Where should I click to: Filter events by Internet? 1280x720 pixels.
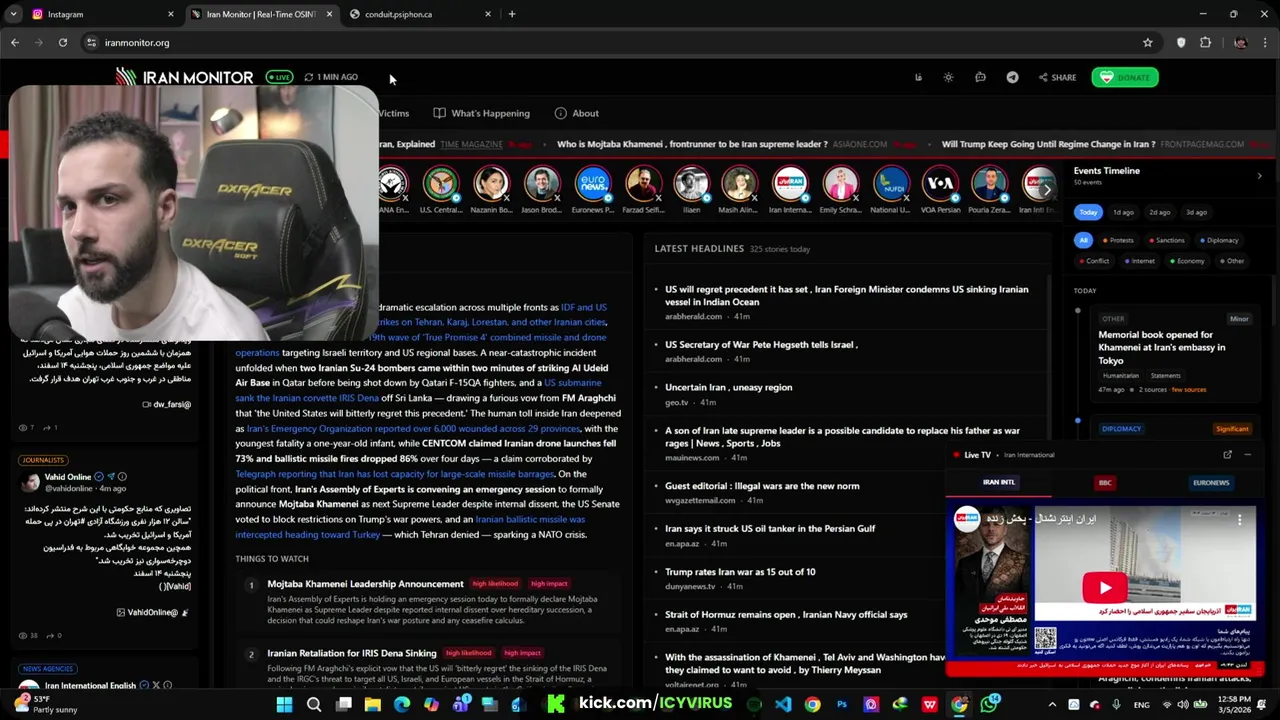tap(1139, 261)
